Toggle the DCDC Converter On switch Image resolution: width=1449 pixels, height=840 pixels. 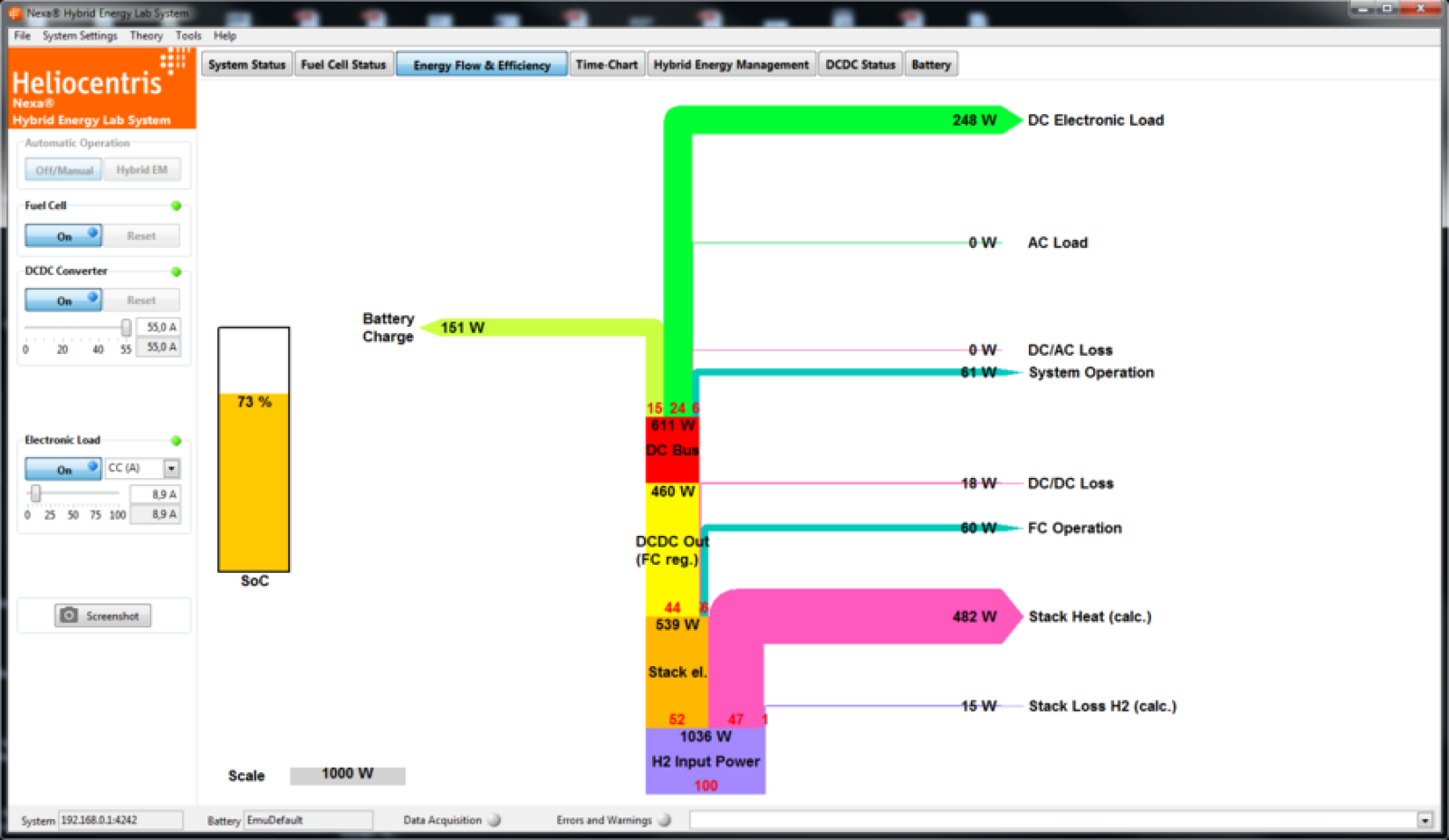63,301
